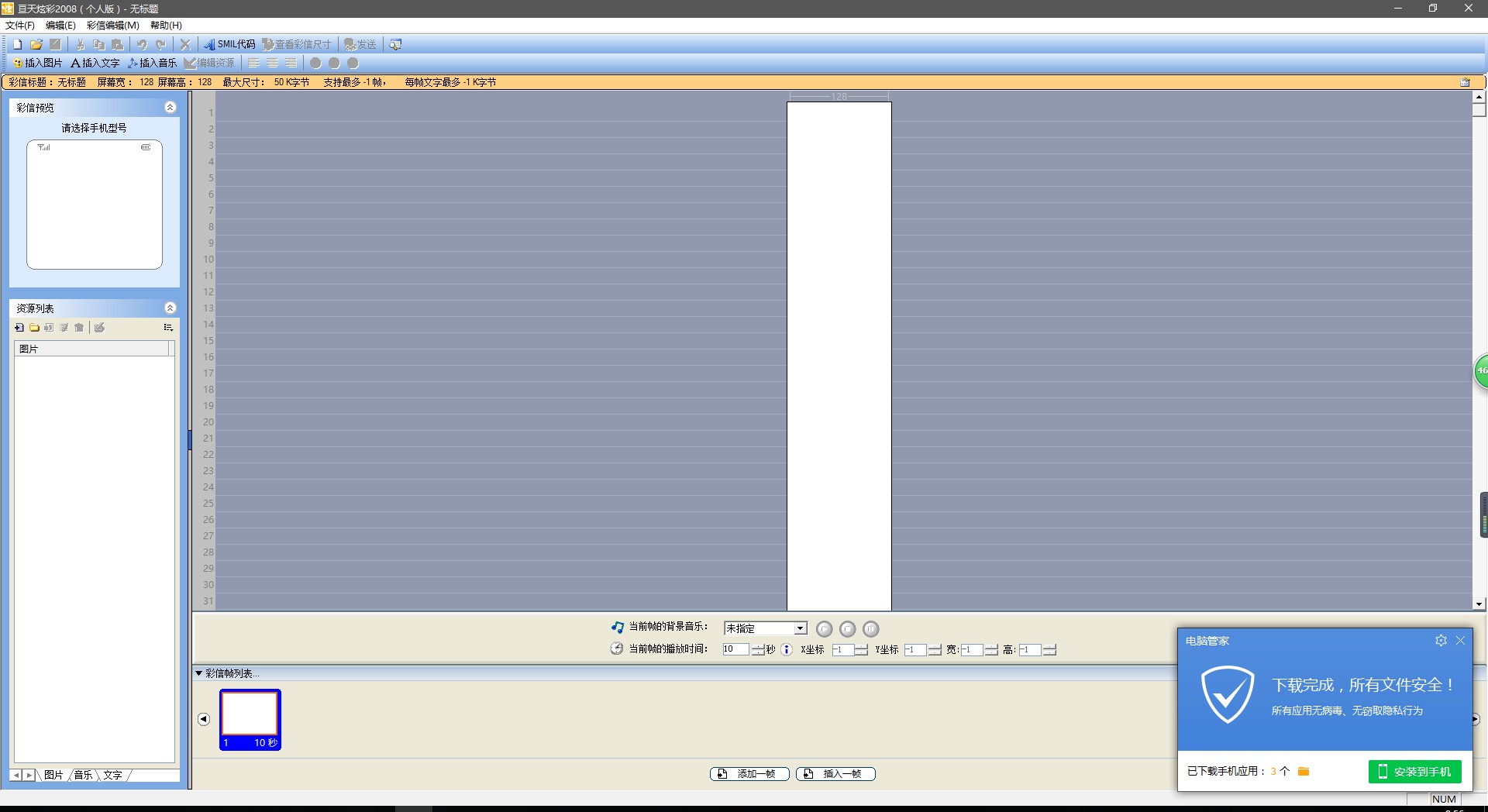Click 插入文字 to insert text

95,63
